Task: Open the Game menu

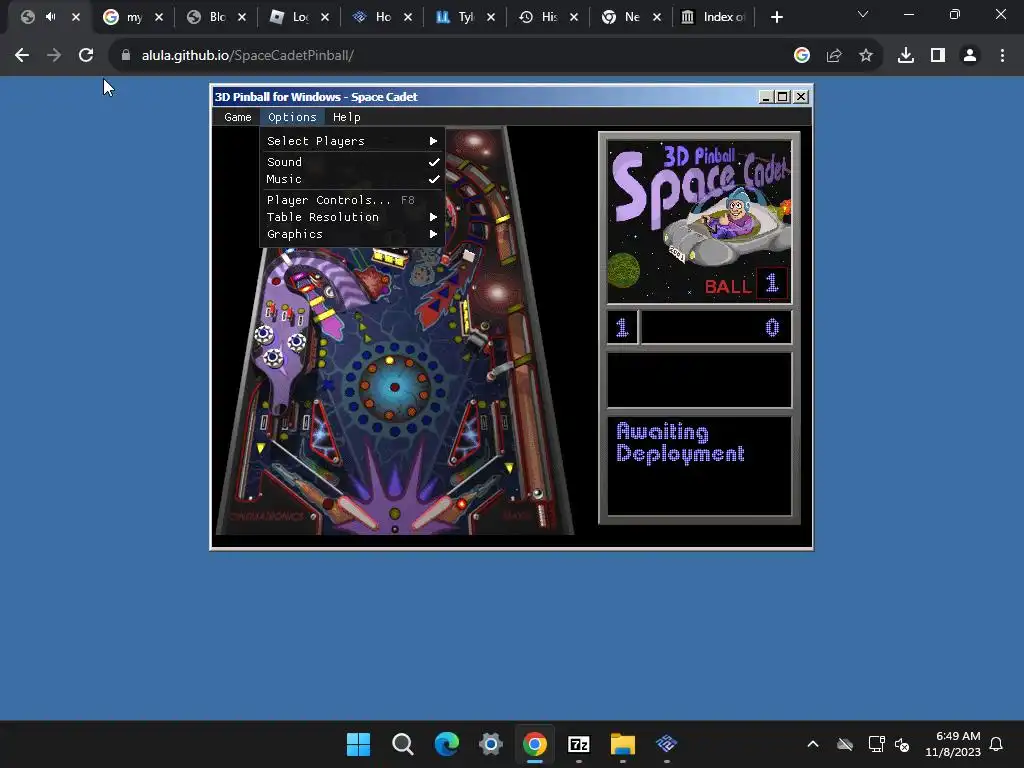Action: [x=237, y=117]
